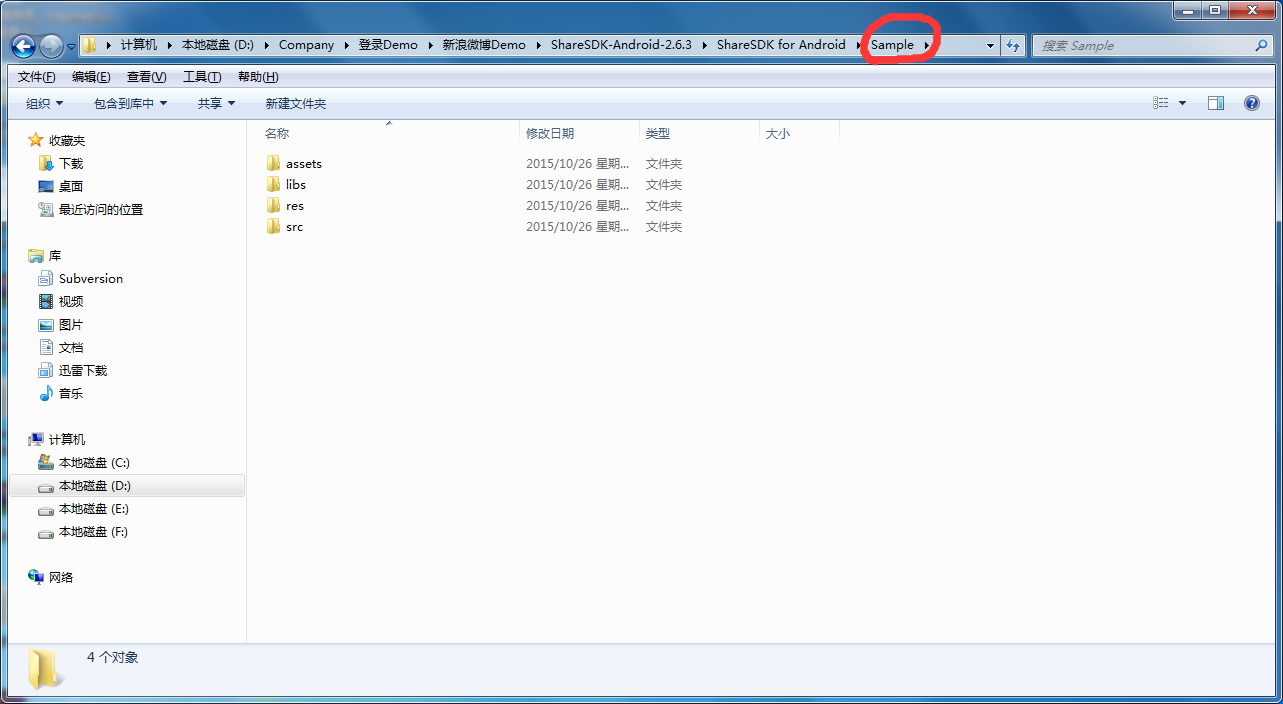Click ShareSDK for Android breadcrumb
Viewport: 1283px width, 704px height.
[781, 45]
